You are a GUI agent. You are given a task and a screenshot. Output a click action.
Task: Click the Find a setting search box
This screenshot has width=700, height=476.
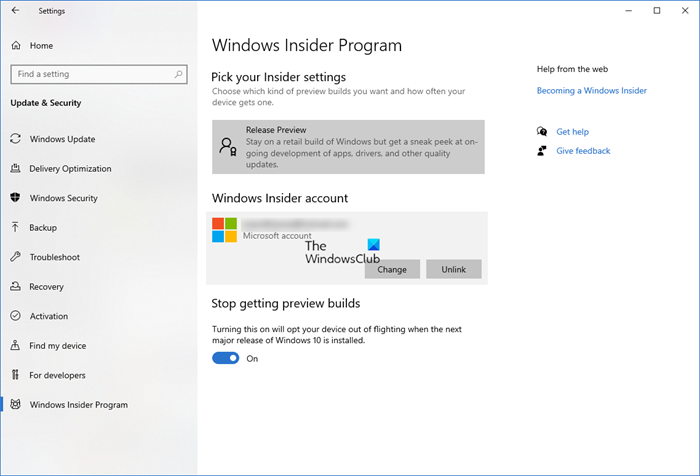click(x=99, y=74)
